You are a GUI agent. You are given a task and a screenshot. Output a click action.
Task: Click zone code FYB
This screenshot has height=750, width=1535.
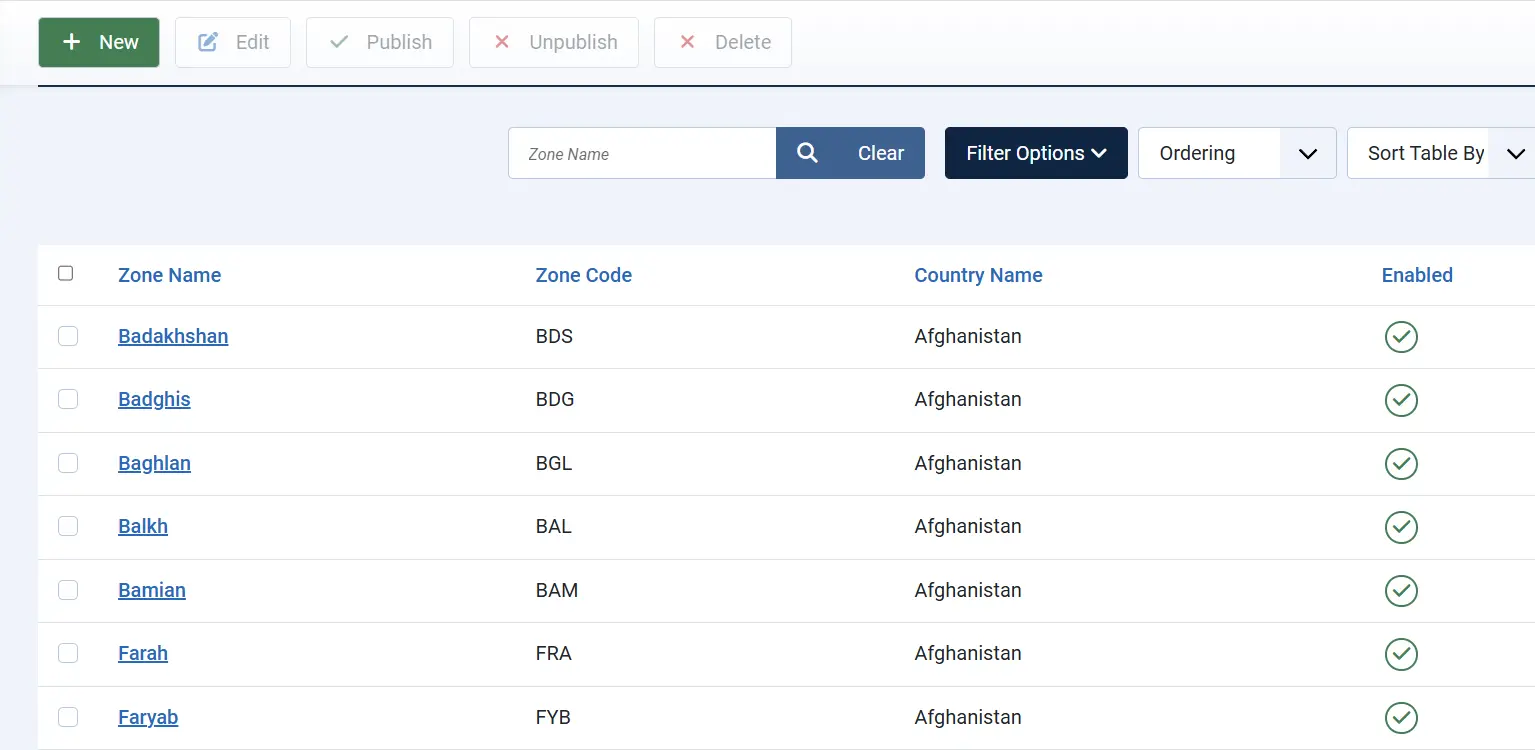[553, 717]
